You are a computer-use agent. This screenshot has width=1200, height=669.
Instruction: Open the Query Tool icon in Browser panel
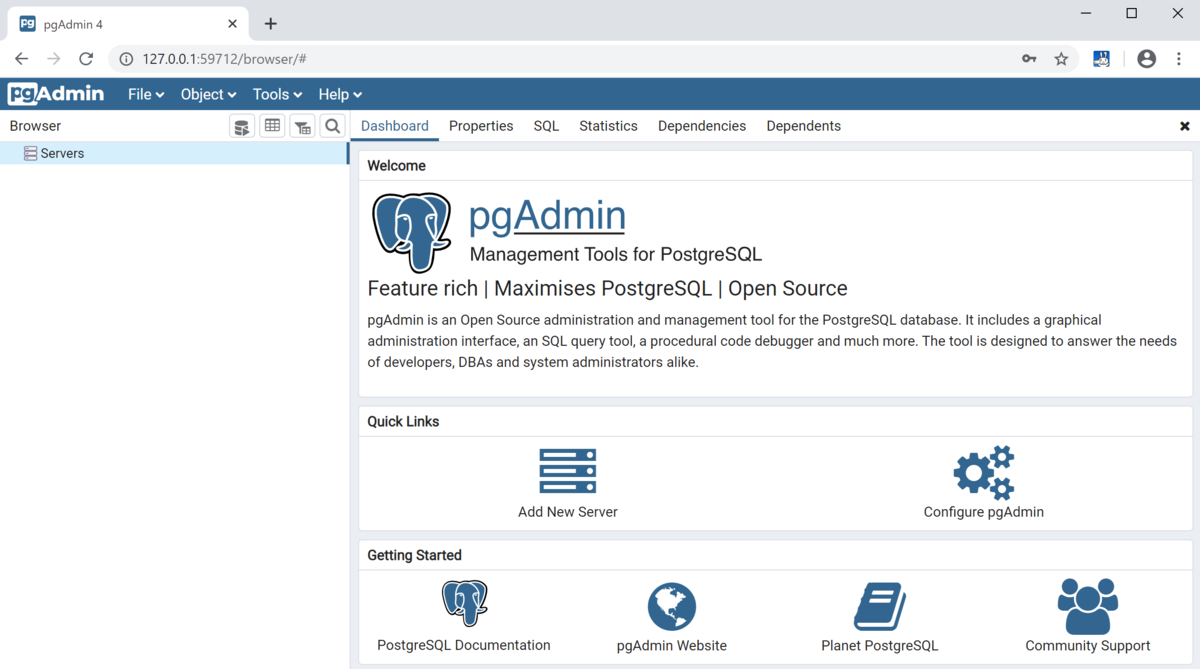242,126
